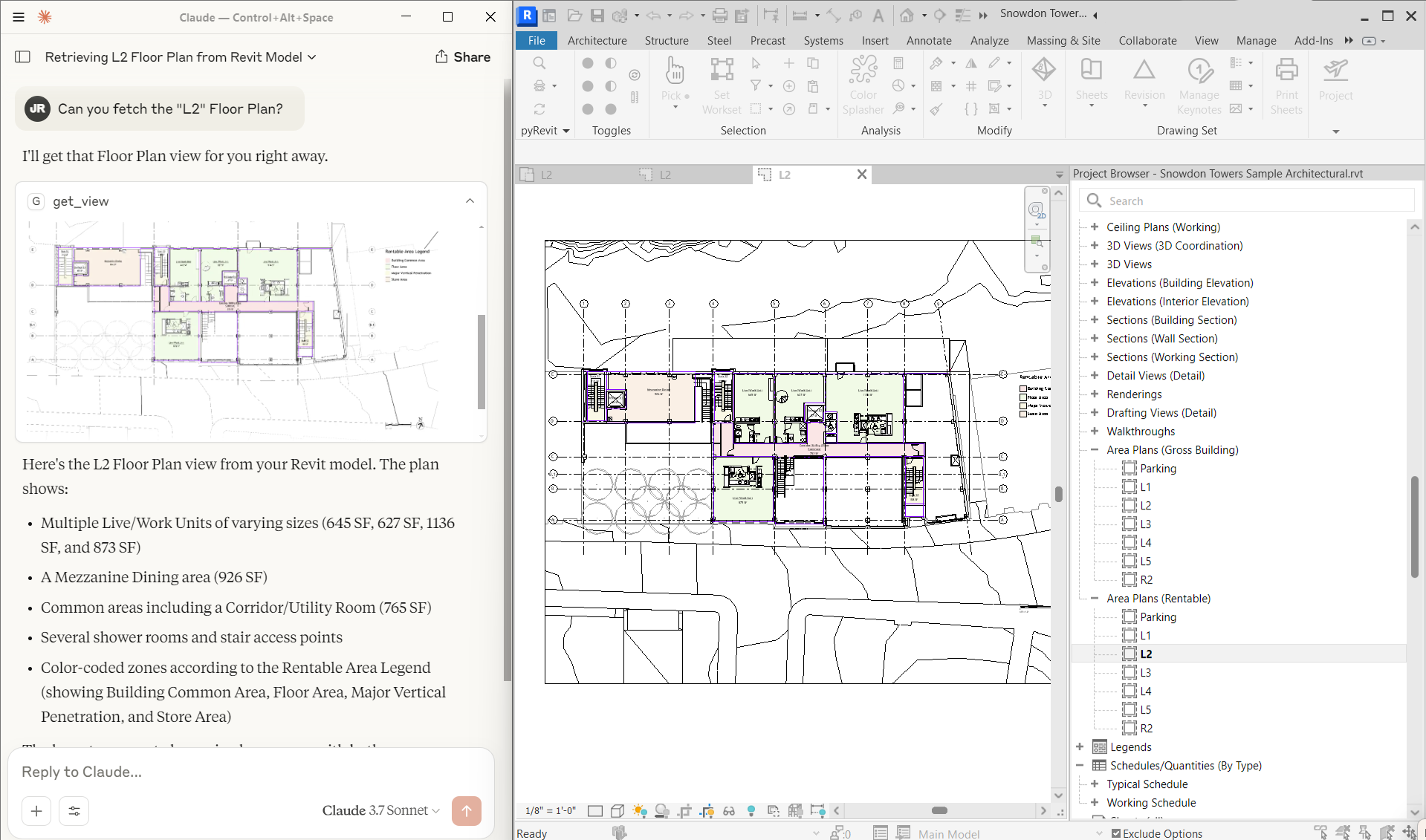Toggle Shadows icon in view control bar
The image size is (1426, 840).
point(661,810)
